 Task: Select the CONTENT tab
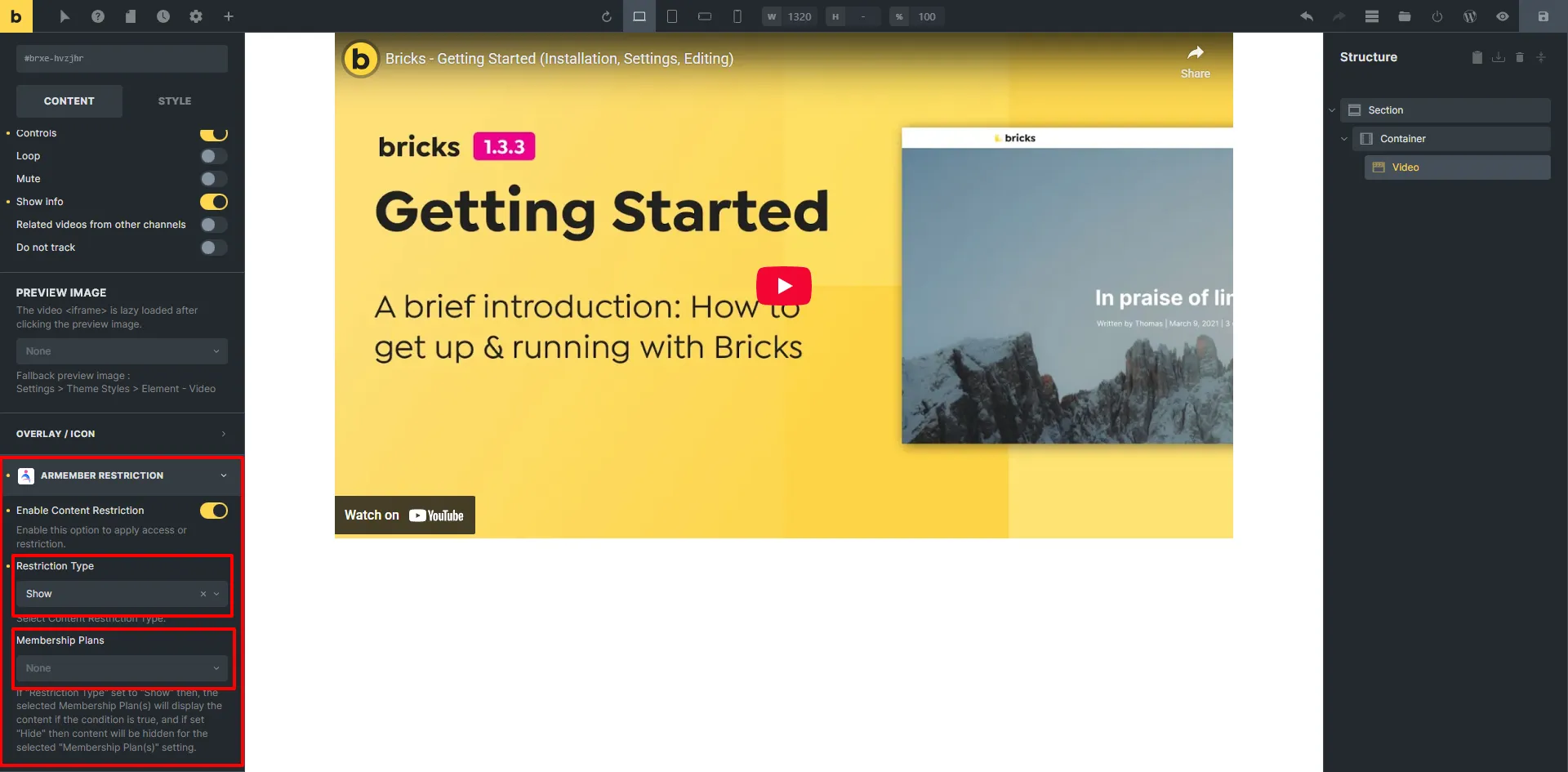pyautogui.click(x=69, y=100)
